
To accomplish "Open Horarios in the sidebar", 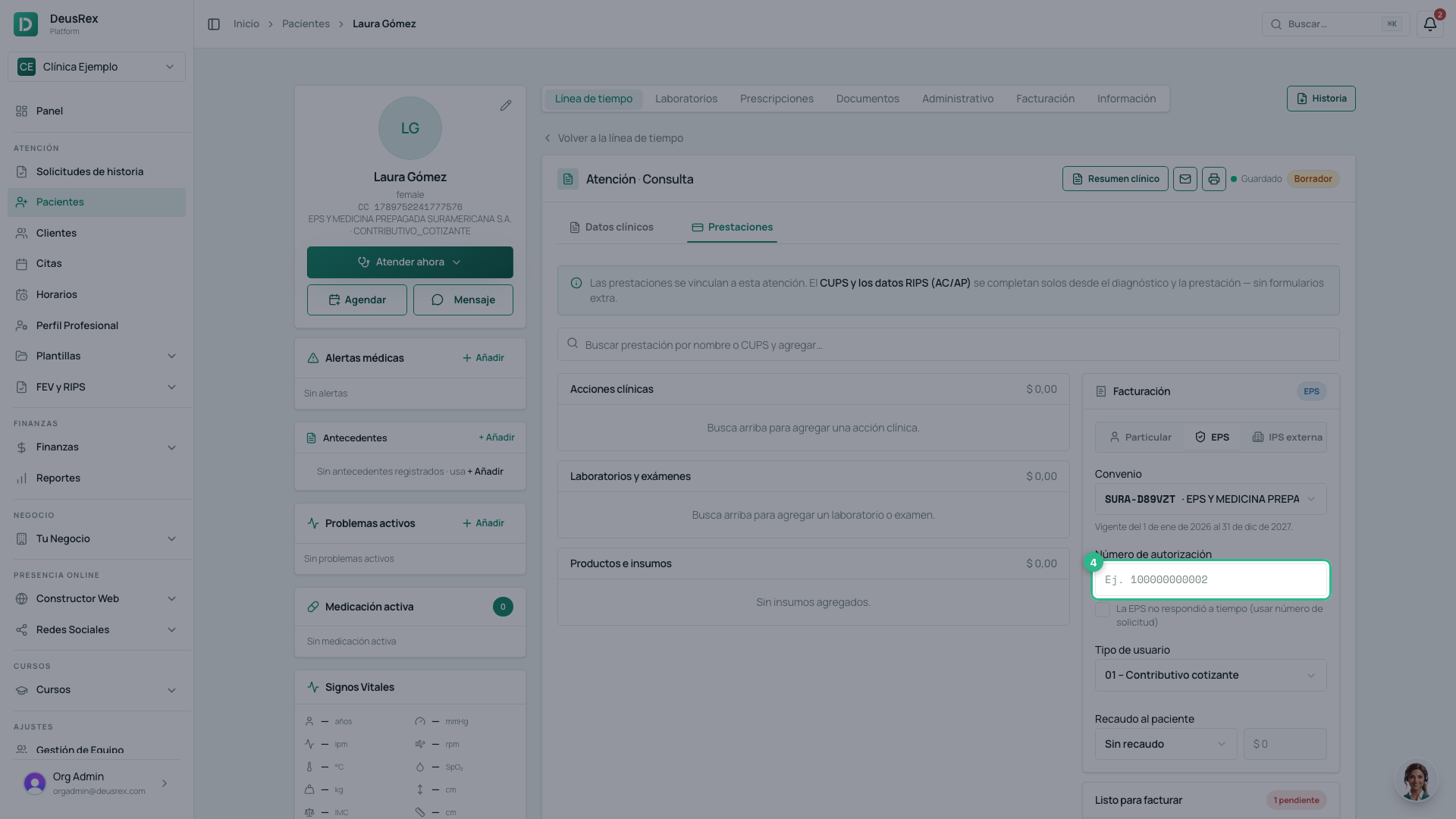I will pos(96,294).
